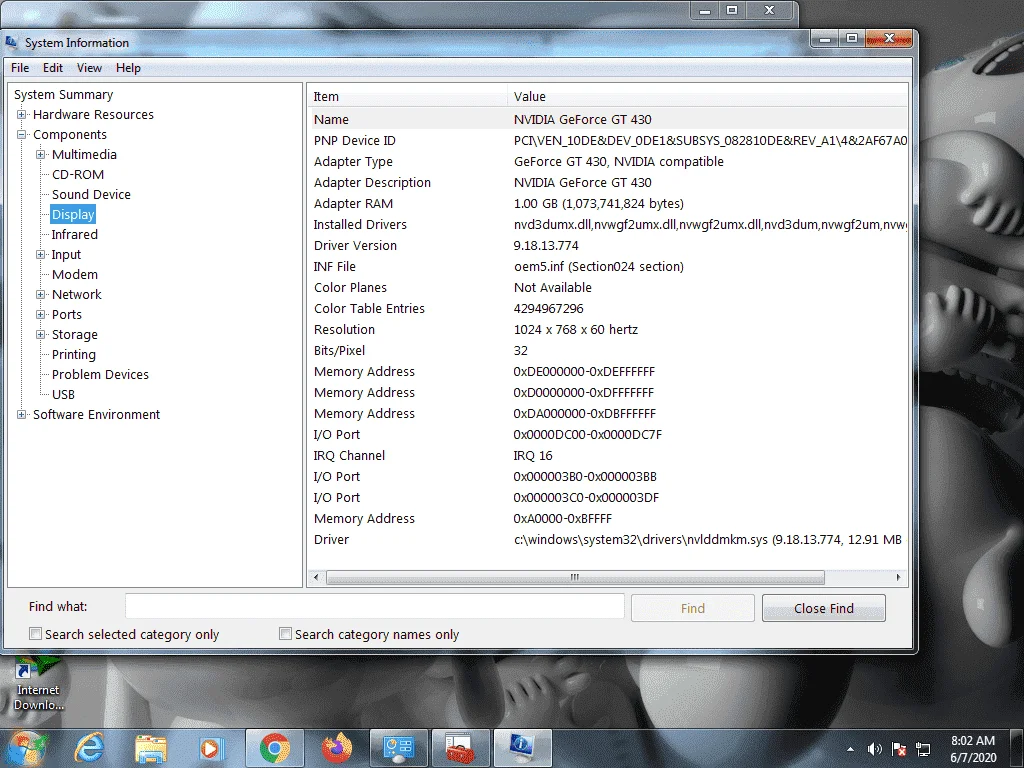Click the Find what input field
Viewport: 1024px width, 768px height.
point(375,607)
